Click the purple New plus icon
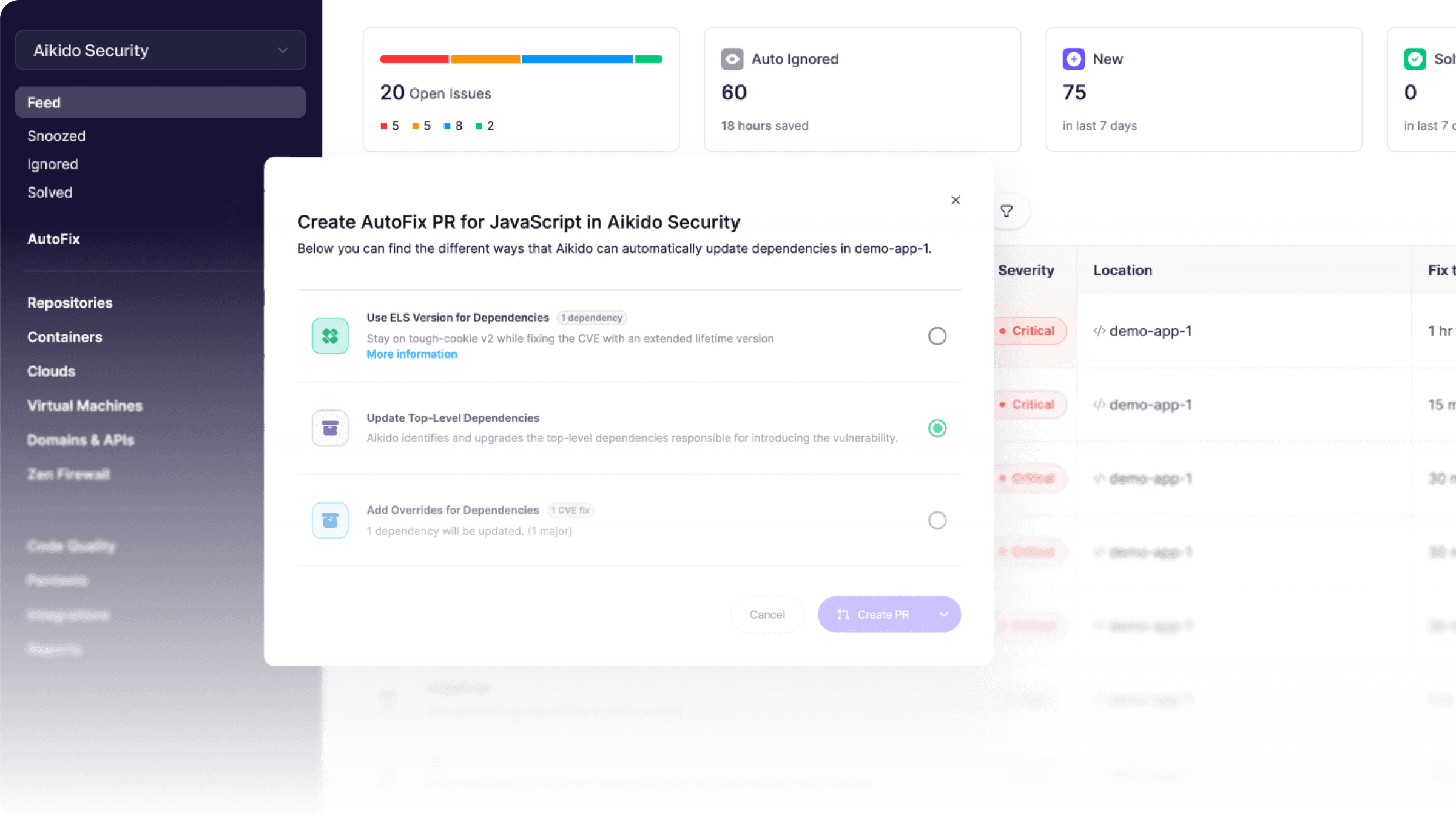Screen dimensions: 1456x819 1073,59
